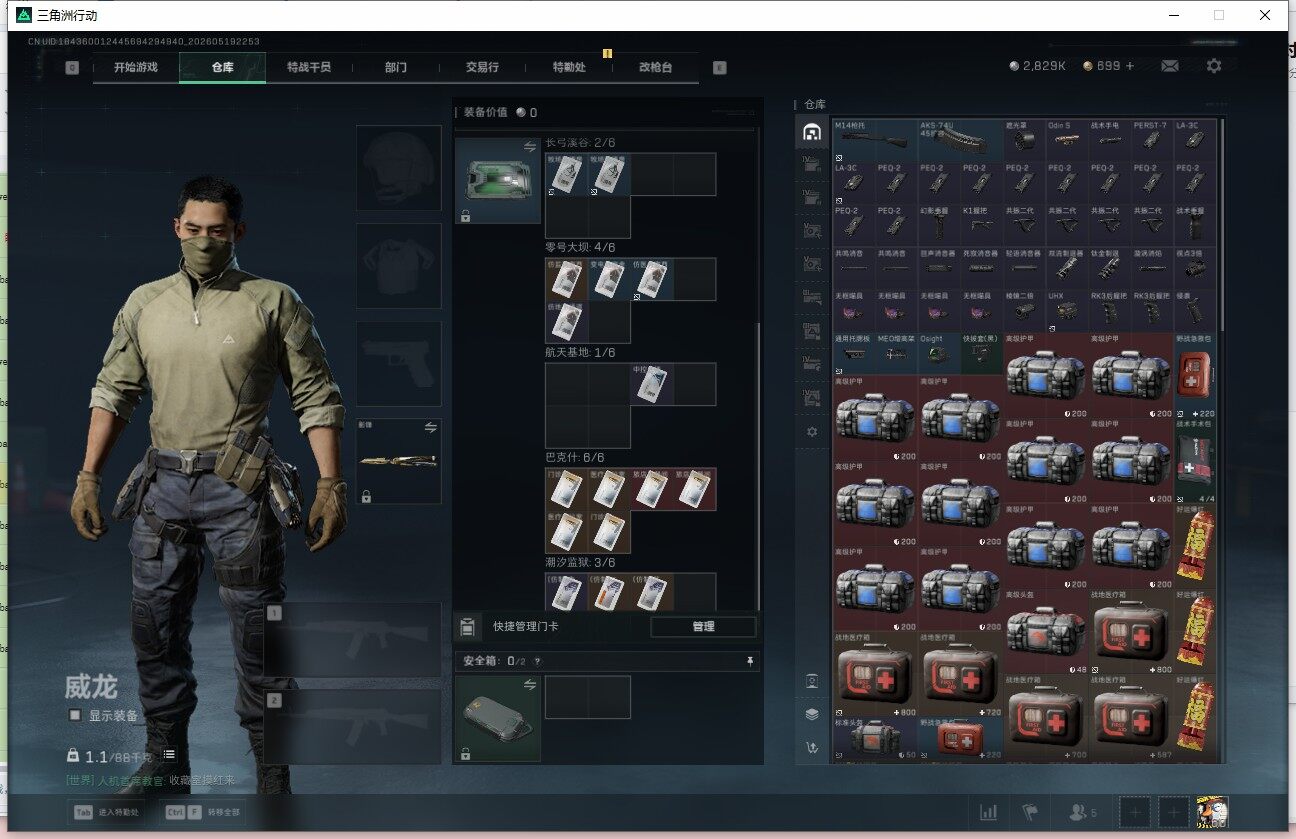Click the small gear in the warehouse sidebar
Screen dimensions: 1296x839
812,432
